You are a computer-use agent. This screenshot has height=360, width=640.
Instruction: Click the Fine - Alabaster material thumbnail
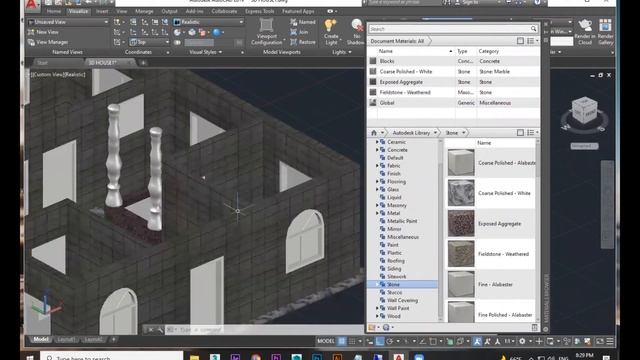[461, 284]
